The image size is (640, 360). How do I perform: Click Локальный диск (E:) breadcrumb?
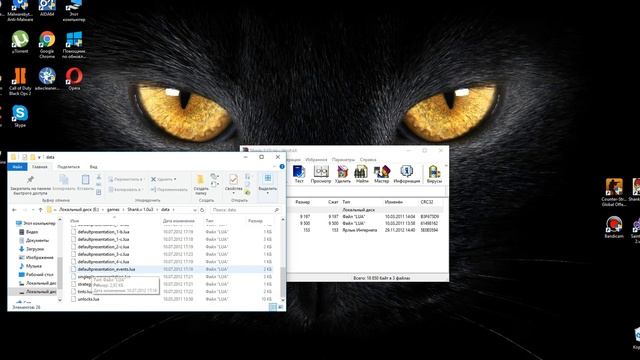pos(79,210)
